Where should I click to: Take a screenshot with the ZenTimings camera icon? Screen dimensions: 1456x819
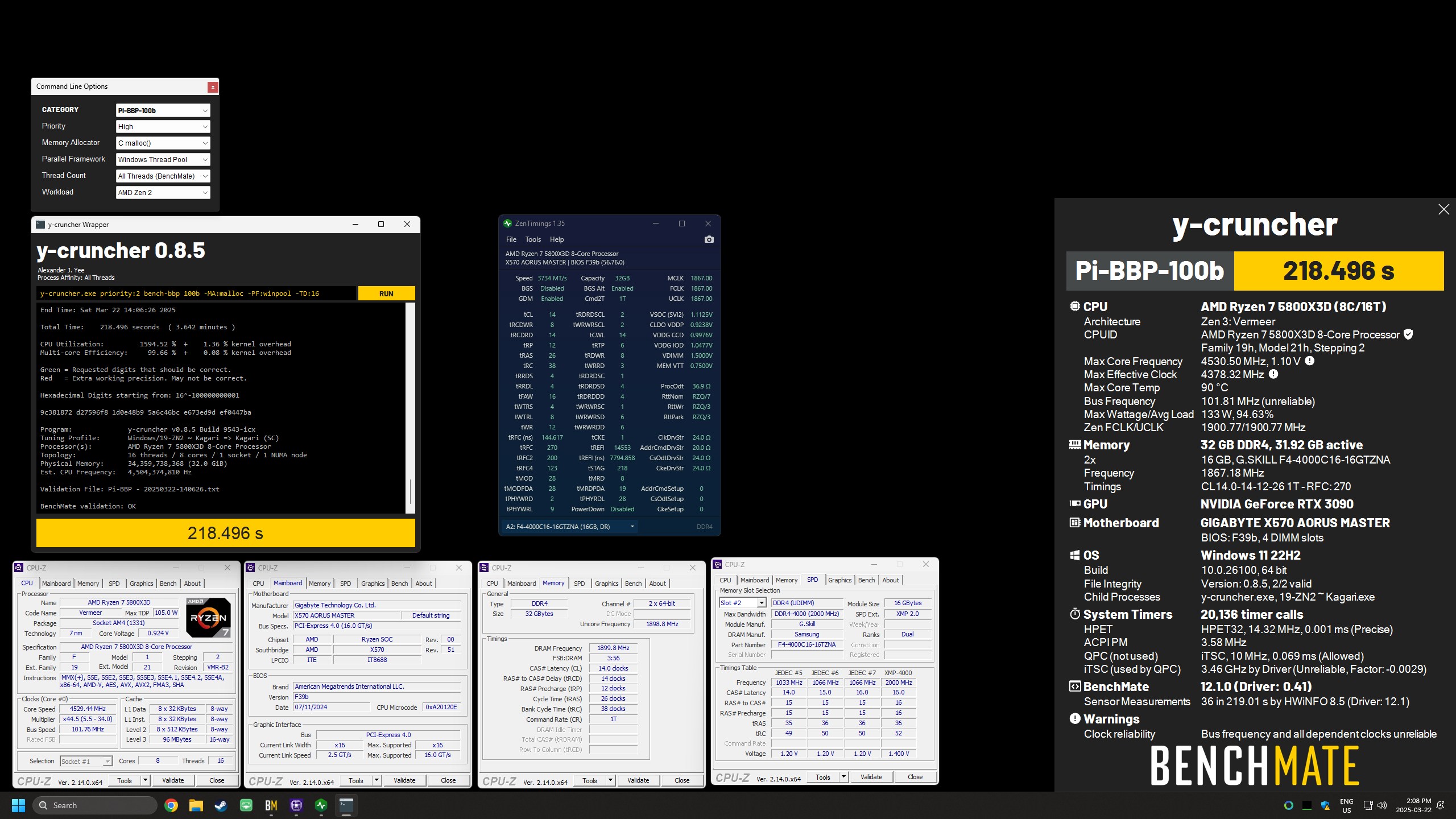point(709,239)
